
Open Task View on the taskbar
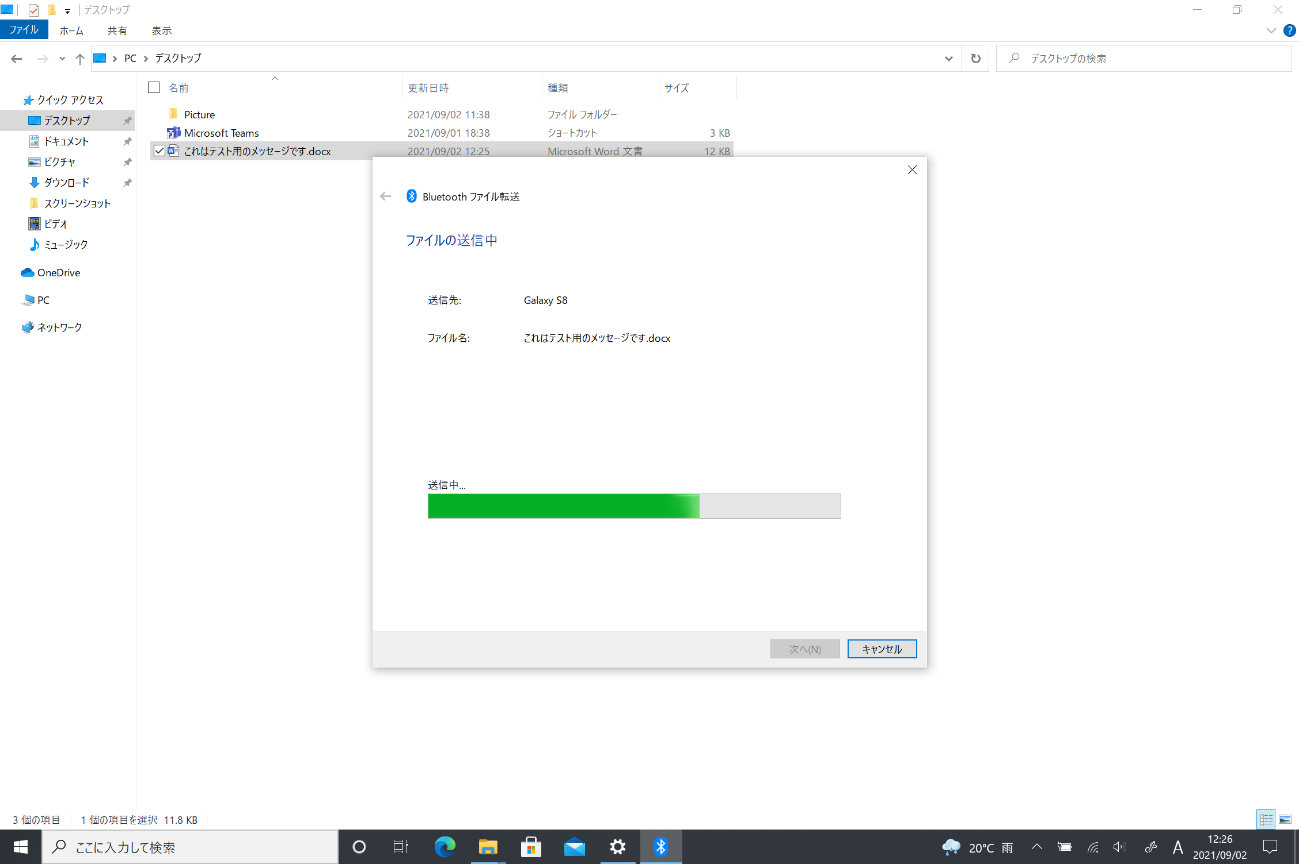click(x=401, y=847)
